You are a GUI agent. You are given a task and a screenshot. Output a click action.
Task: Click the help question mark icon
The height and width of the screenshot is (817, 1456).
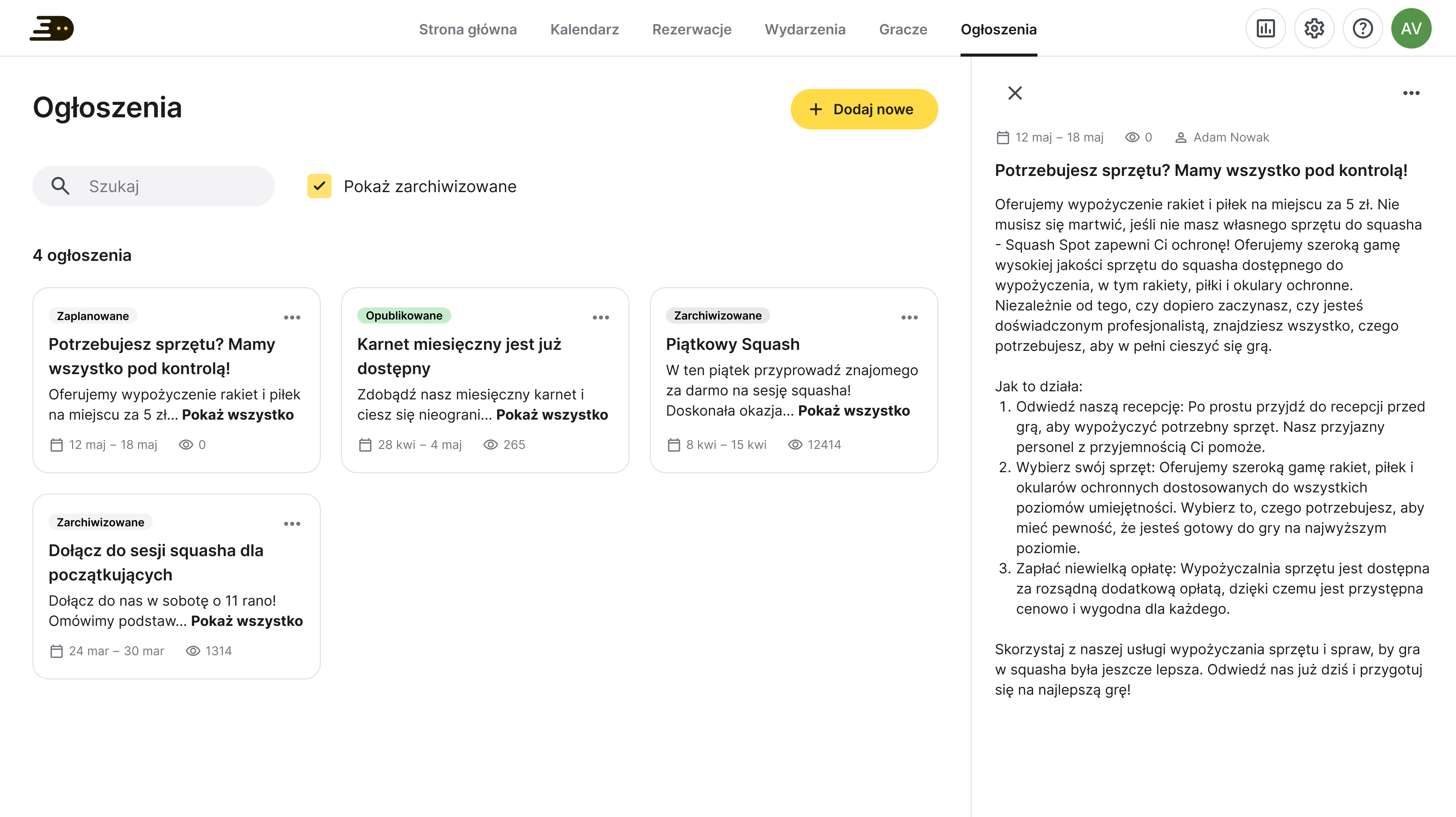(1363, 28)
